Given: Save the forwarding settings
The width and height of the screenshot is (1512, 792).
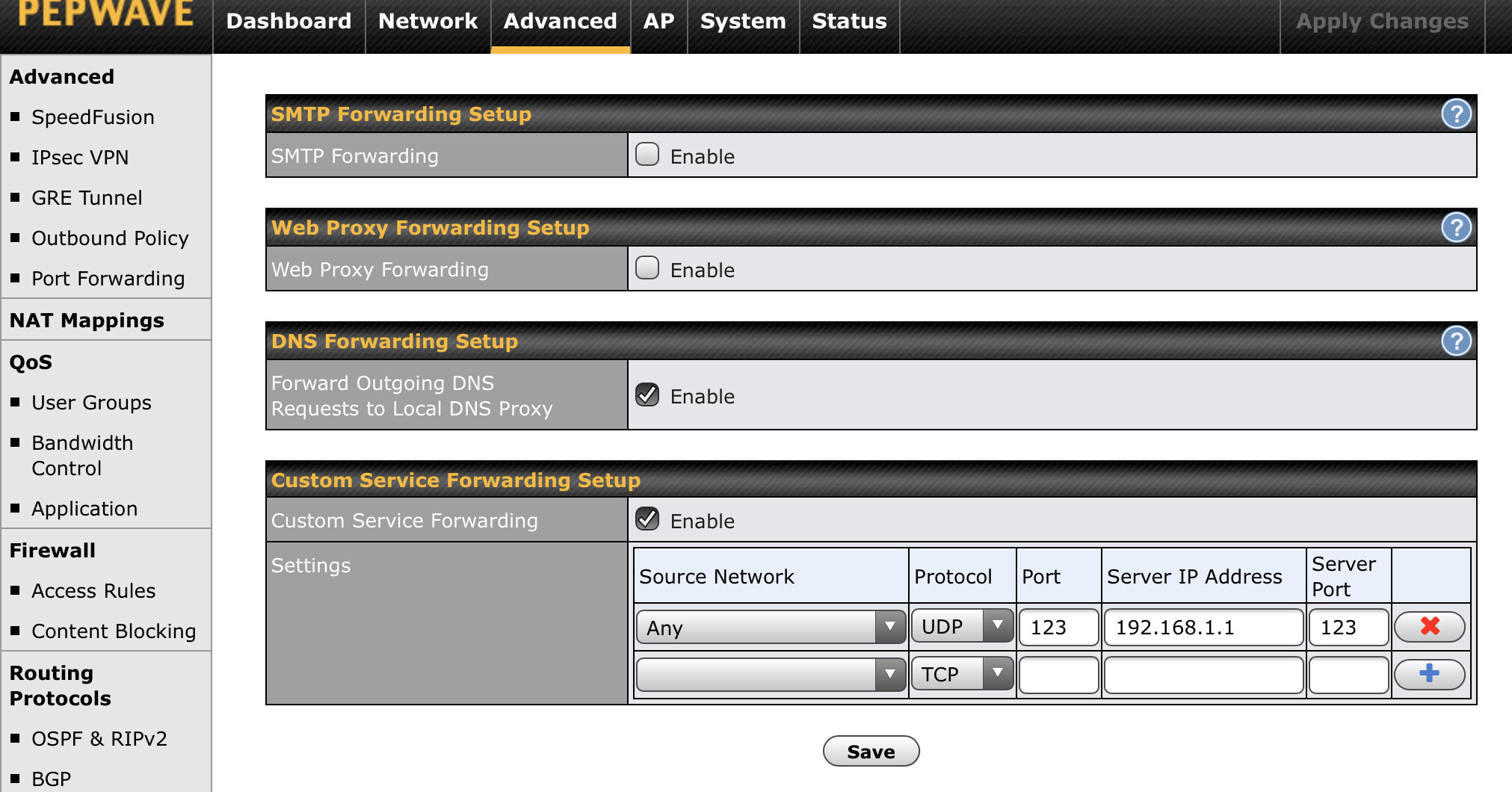Looking at the screenshot, I should (870, 751).
